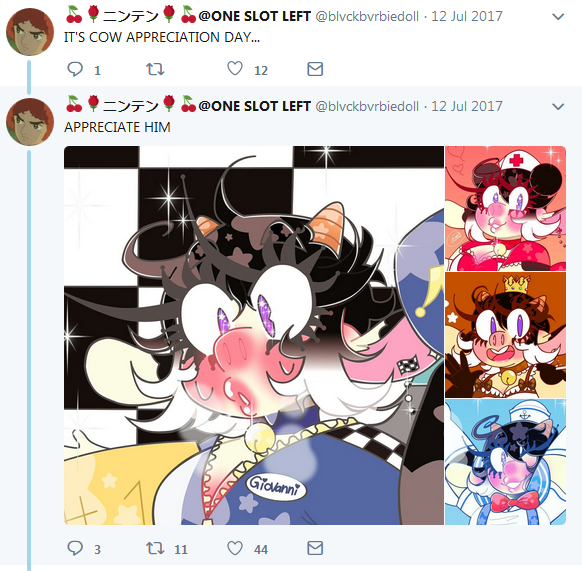Open the 12 Jul 2017 timestamp on second tweet
This screenshot has height=571, width=582.
pyautogui.click(x=467, y=107)
